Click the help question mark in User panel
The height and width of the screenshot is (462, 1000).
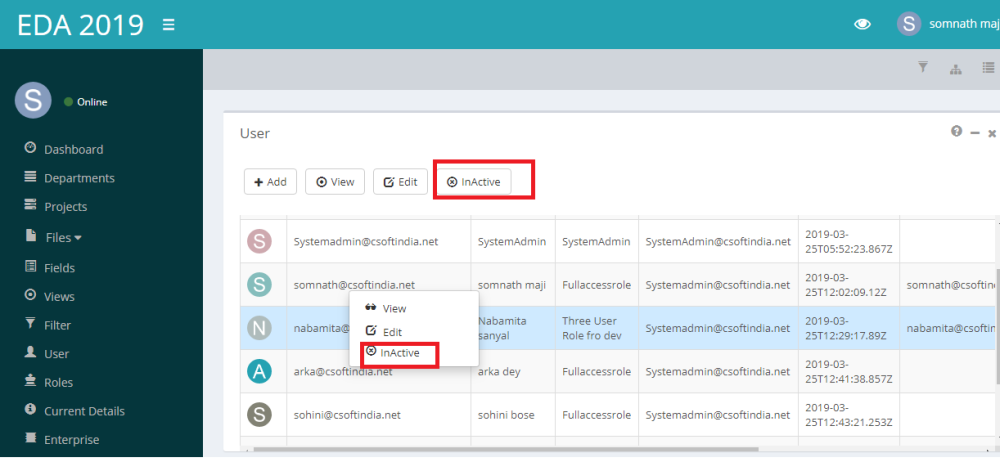pos(956,131)
